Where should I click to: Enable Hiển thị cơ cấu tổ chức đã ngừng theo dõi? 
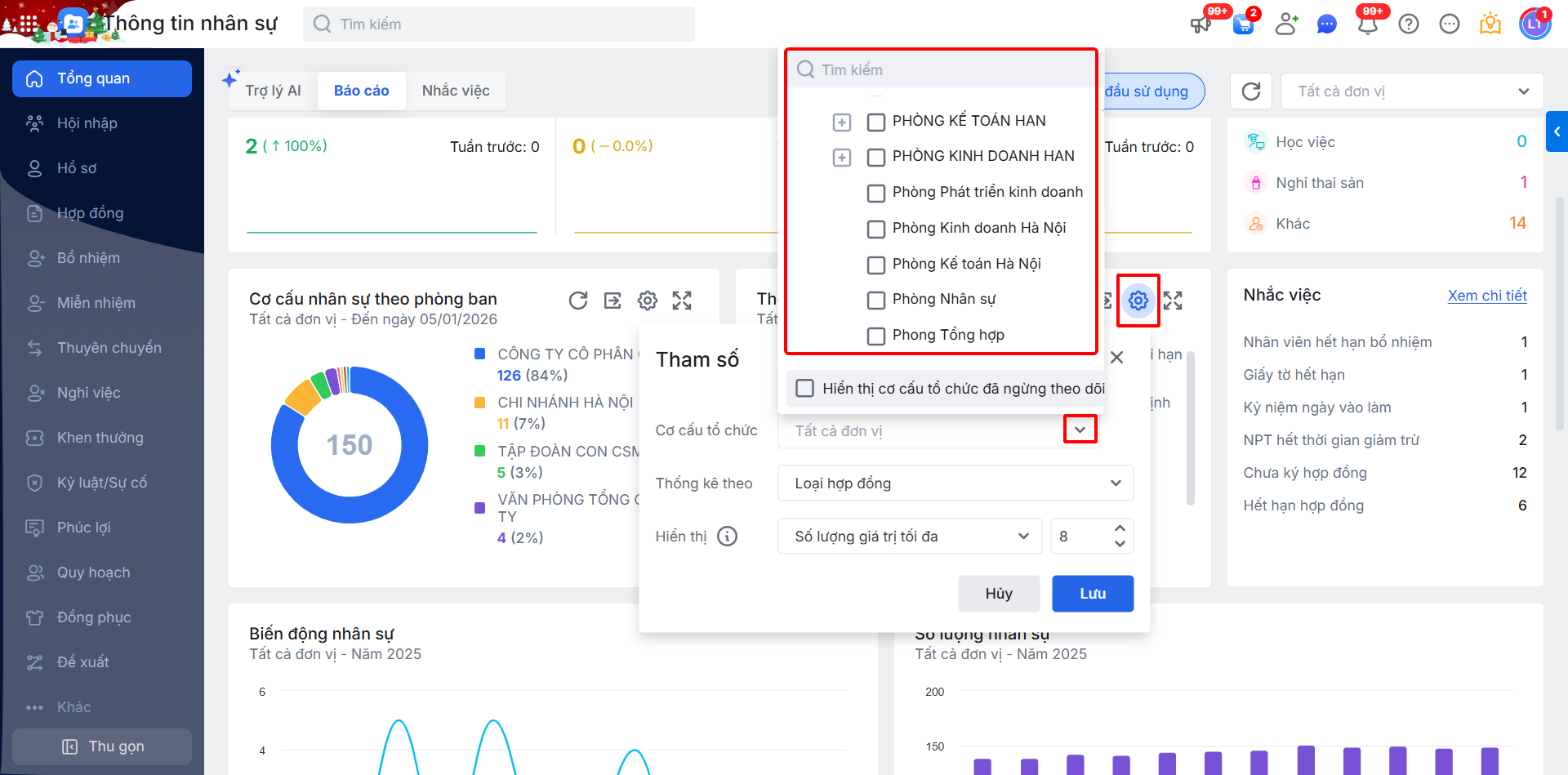[805, 388]
